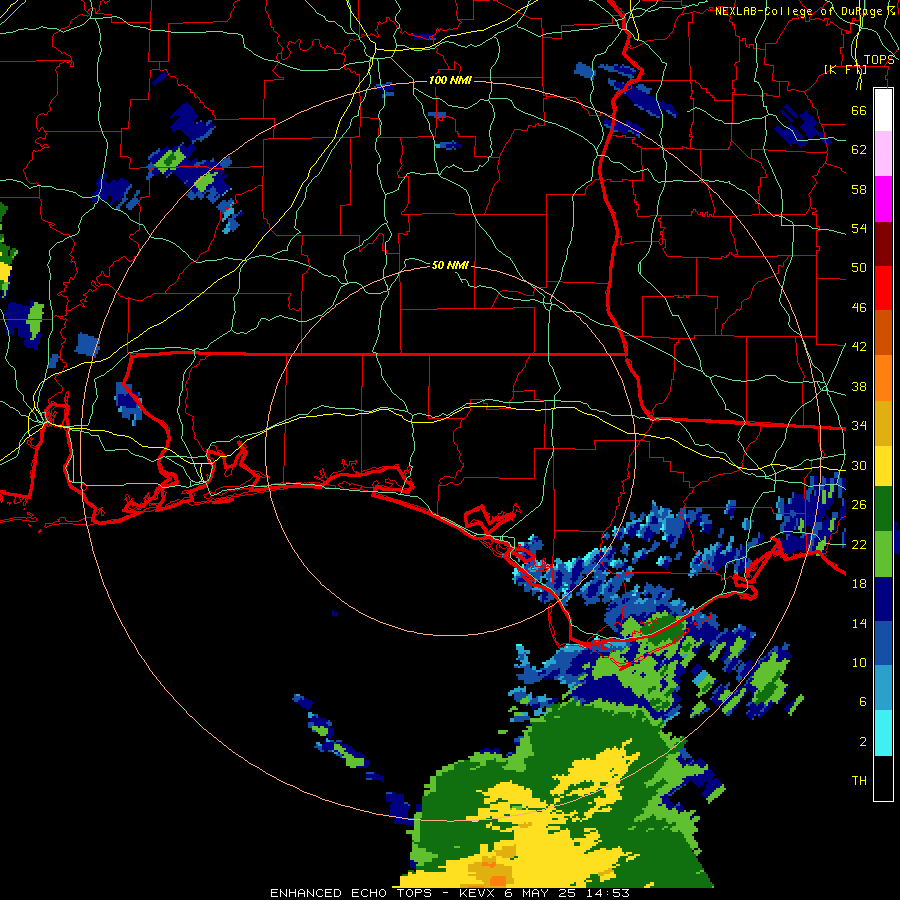This screenshot has height=900, width=900.
Task: Click the 54 value on the legend
Action: [859, 228]
